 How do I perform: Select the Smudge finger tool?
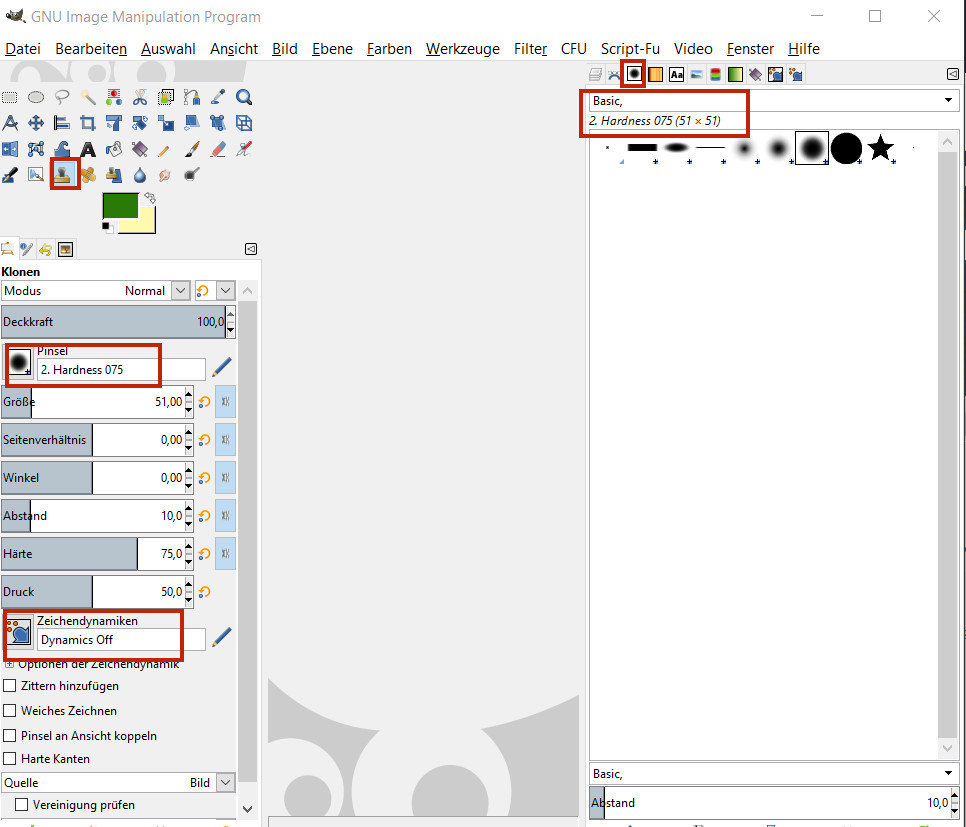pos(164,175)
